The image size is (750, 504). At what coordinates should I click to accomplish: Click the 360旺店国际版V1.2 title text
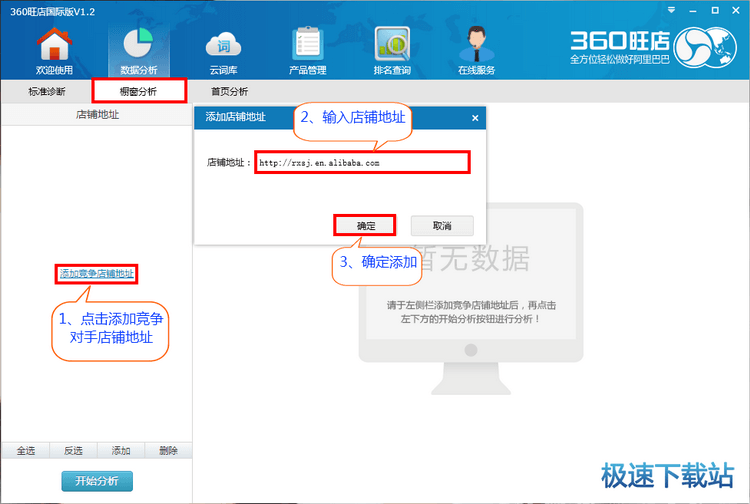pos(53,11)
